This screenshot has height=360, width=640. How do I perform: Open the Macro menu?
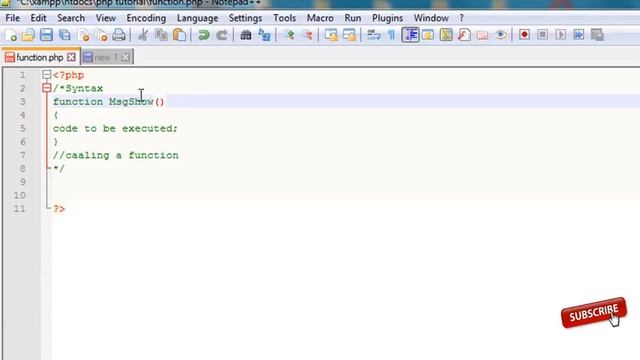click(320, 18)
